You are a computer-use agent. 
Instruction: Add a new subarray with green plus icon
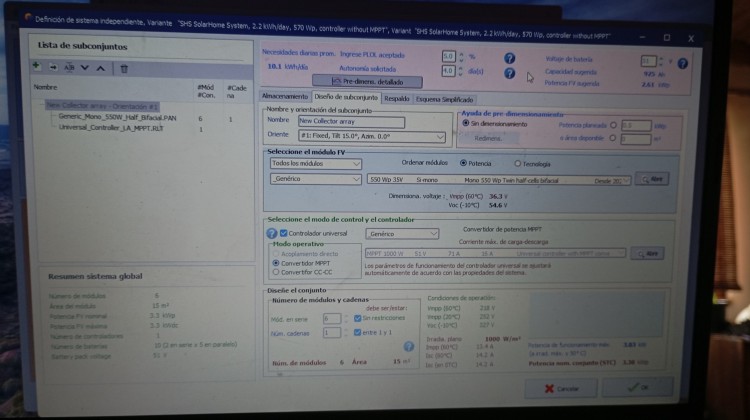click(36, 66)
